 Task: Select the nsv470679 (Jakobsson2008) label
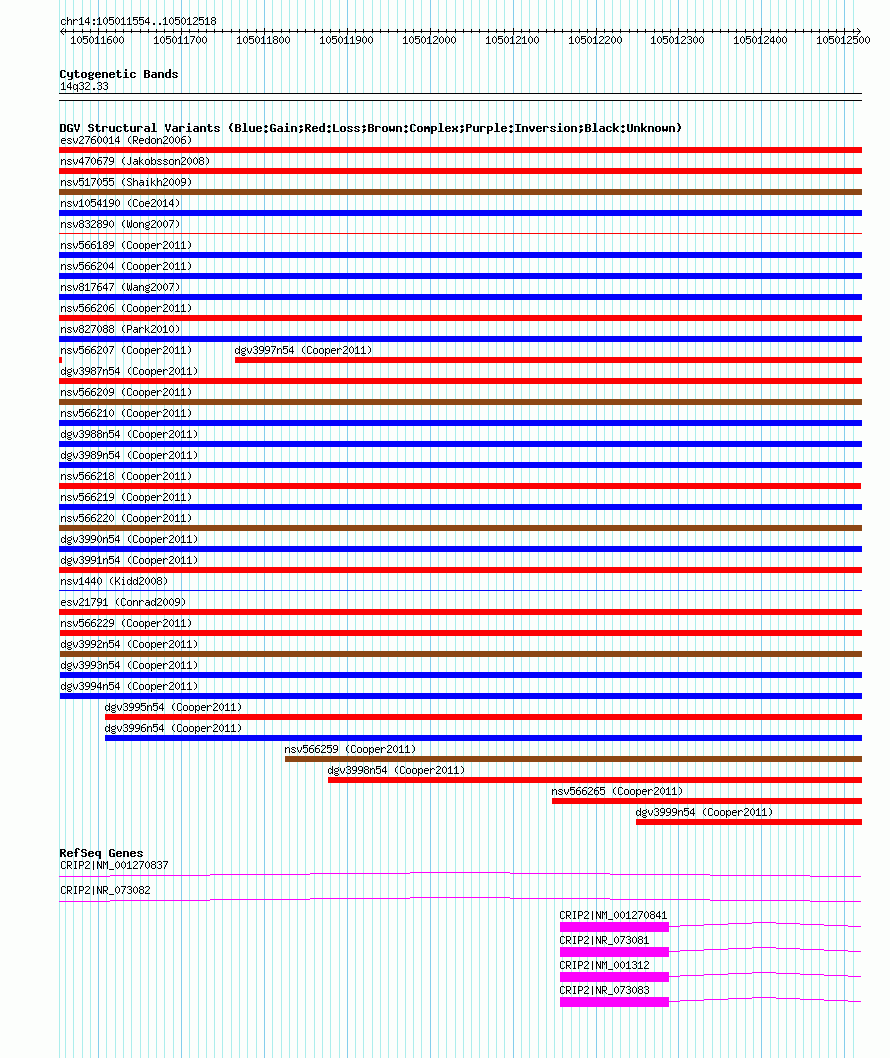click(135, 161)
